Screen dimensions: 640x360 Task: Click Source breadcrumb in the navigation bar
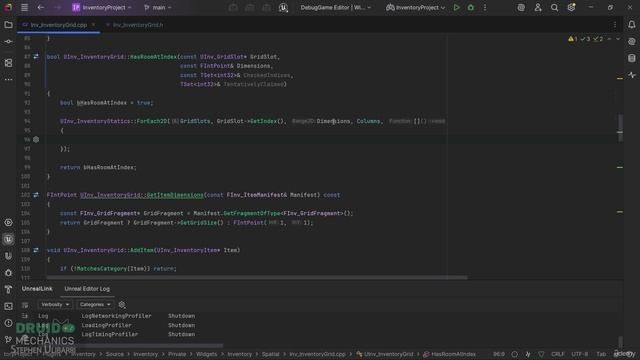(115, 354)
